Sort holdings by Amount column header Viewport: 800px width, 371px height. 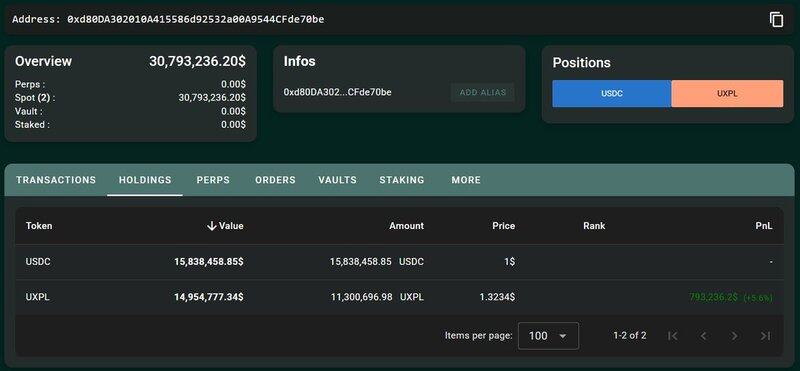(x=407, y=226)
